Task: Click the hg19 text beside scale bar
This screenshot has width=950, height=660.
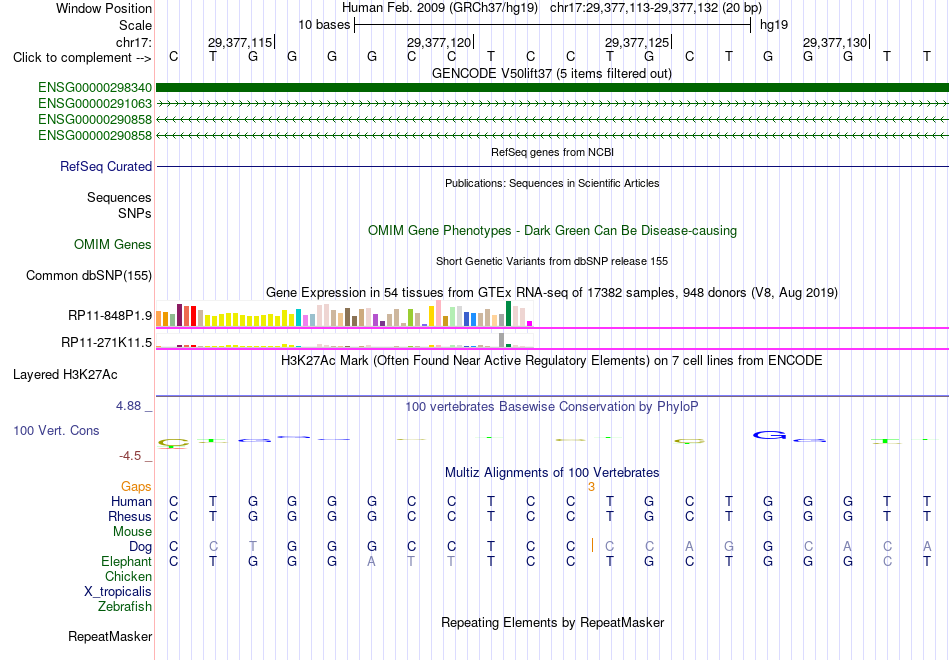Action: [x=774, y=25]
